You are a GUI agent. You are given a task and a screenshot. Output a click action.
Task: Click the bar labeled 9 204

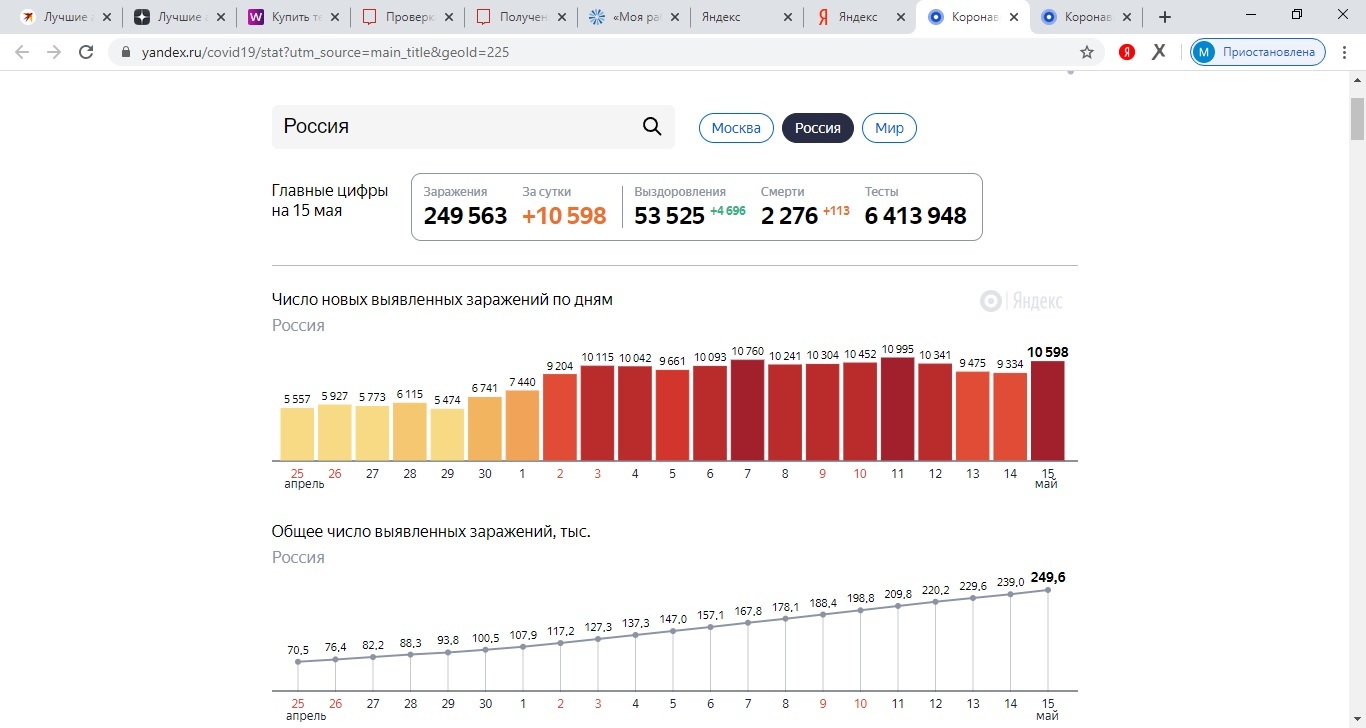tap(559, 417)
